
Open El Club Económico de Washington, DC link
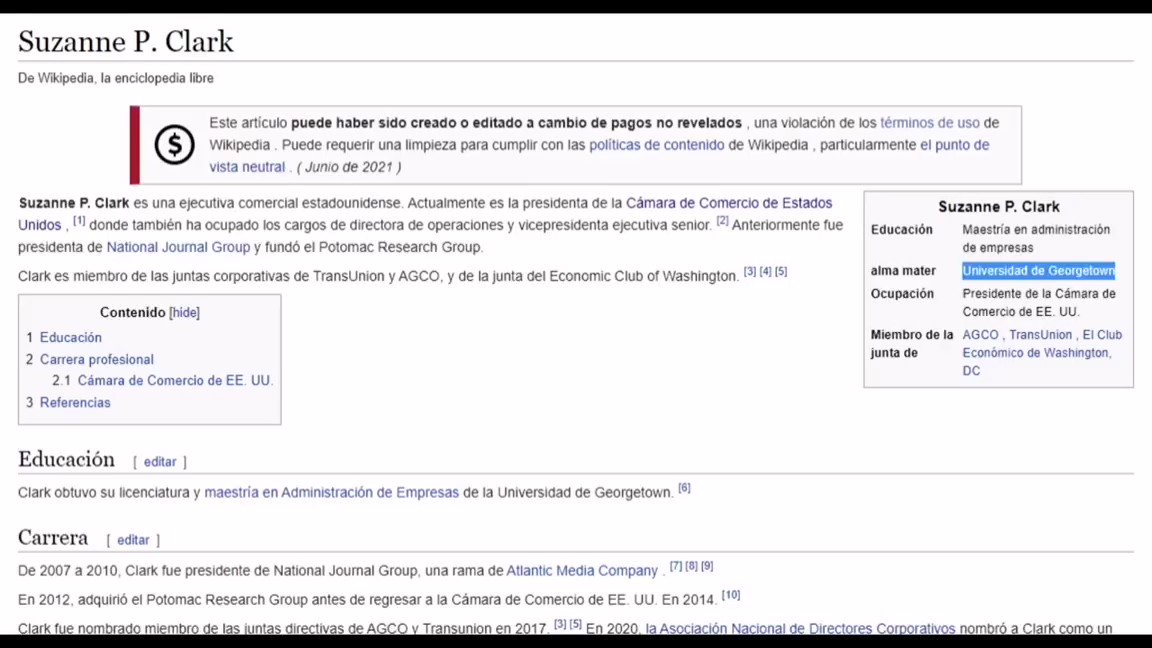click(1042, 353)
